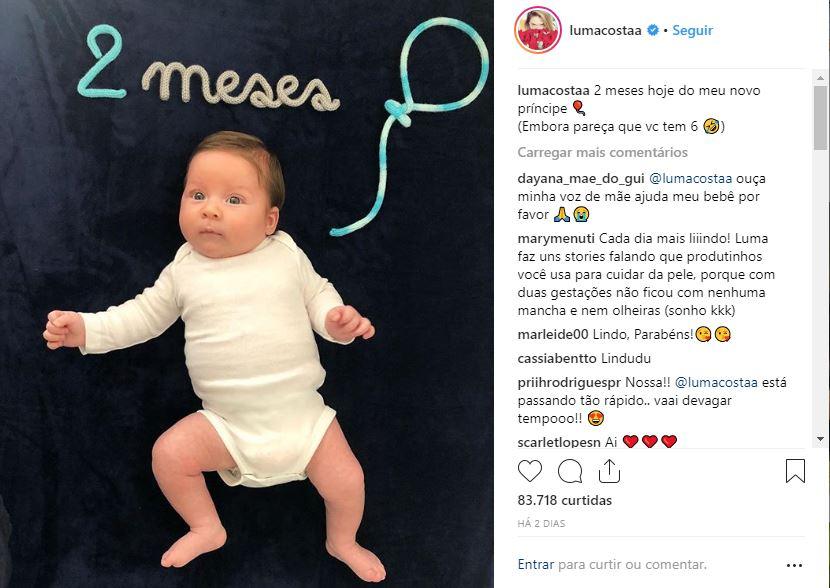The width and height of the screenshot is (830, 588).
Task: Open dayana_mae_do_gui commenter profile
Action: tap(581, 179)
